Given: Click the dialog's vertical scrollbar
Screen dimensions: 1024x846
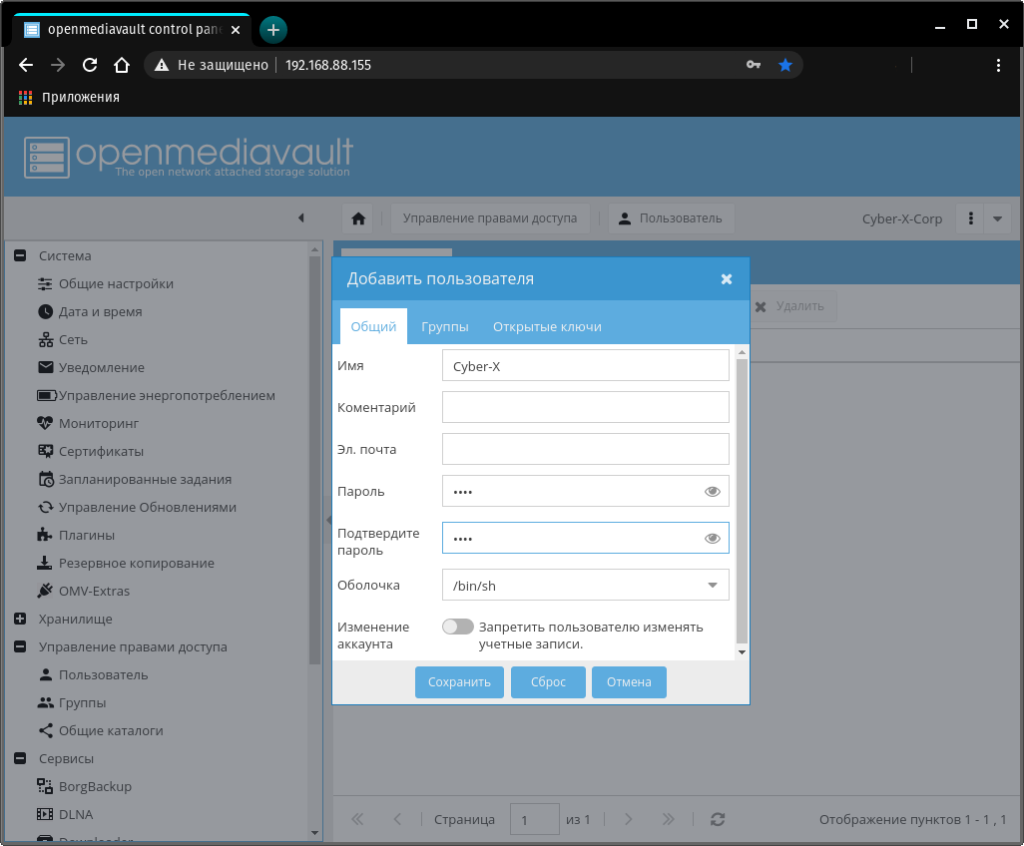Looking at the screenshot, I should (741, 500).
